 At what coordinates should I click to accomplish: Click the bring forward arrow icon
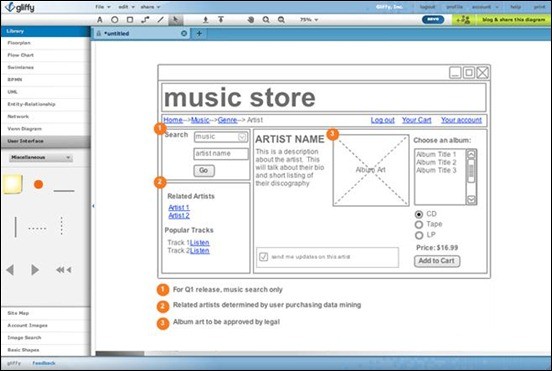tap(206, 20)
